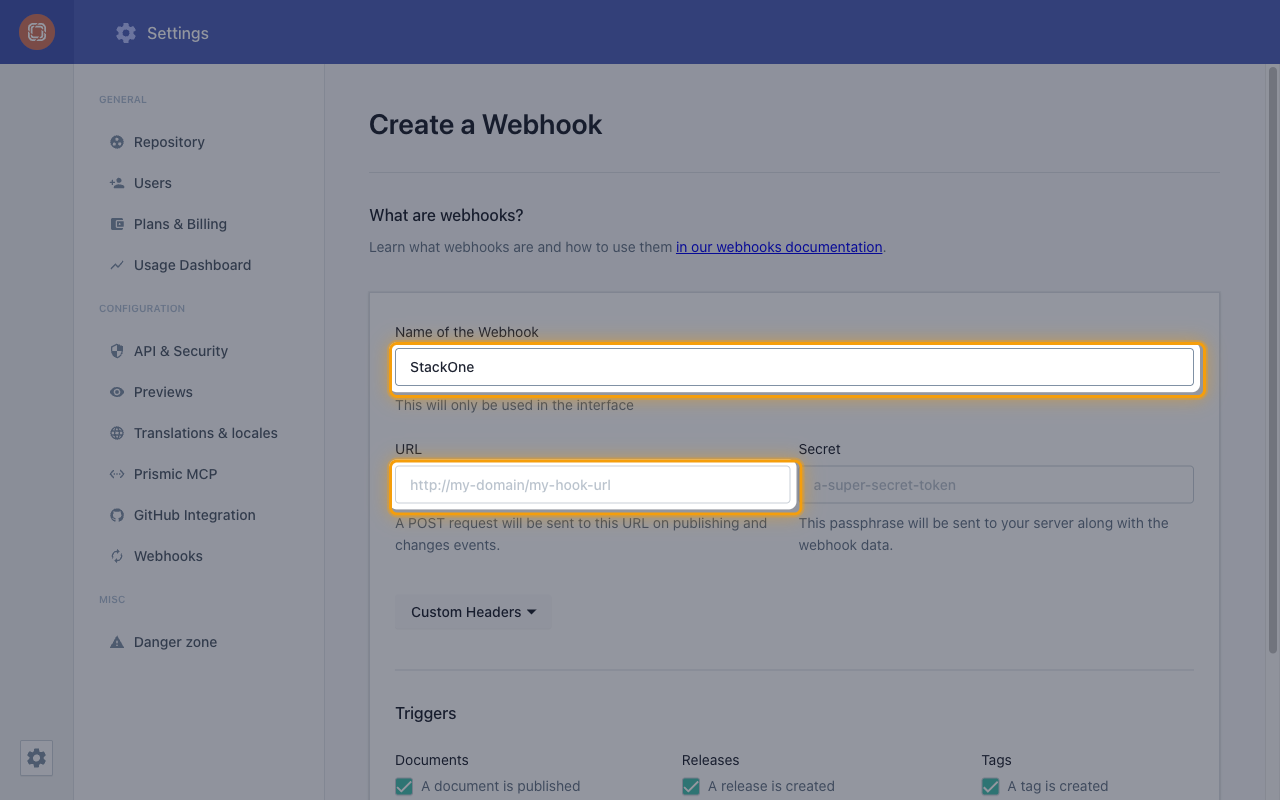Go to Users settings
Viewport: 1280px width, 800px height.
pyautogui.click(x=153, y=183)
